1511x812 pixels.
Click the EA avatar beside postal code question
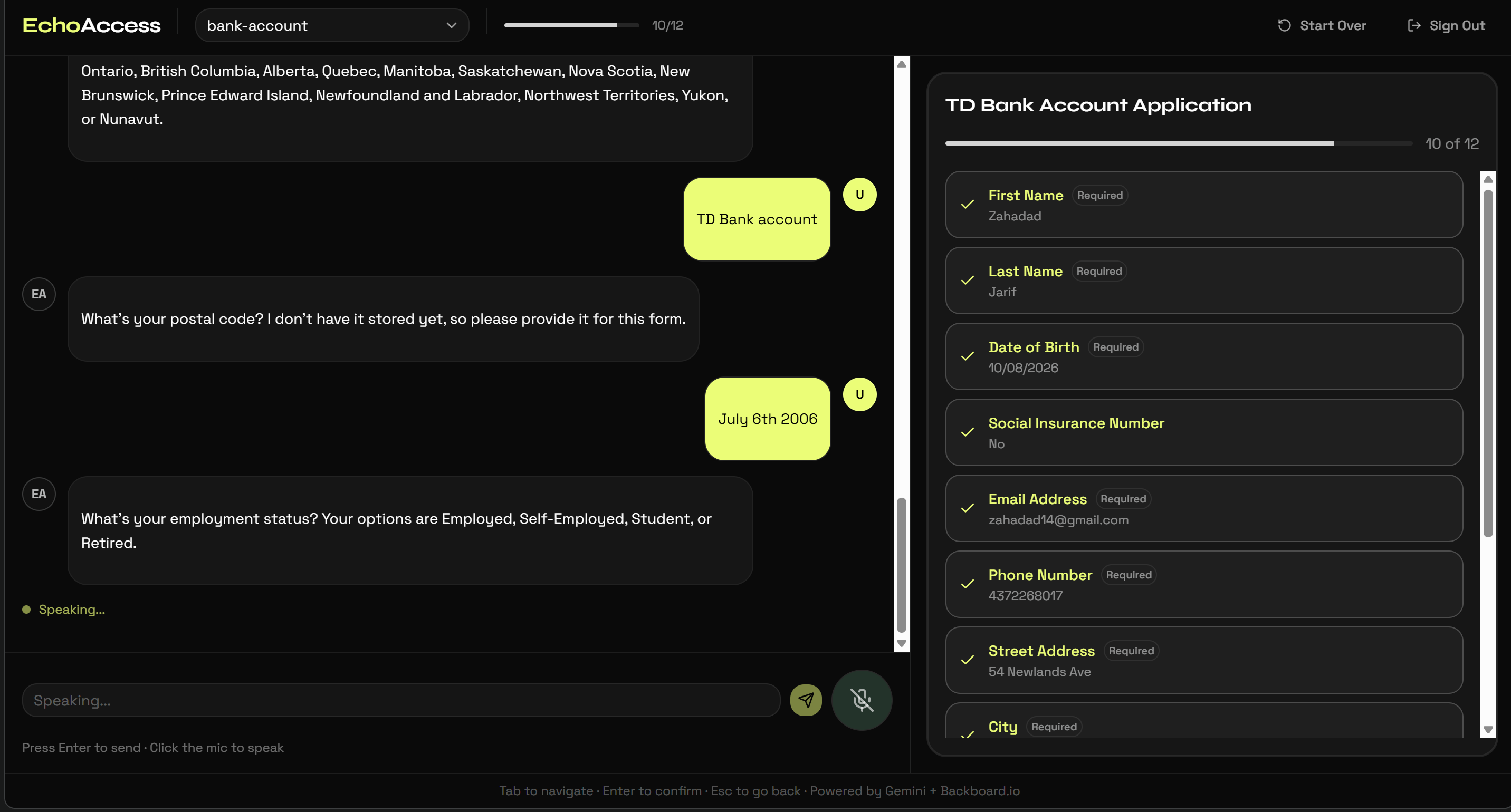coord(39,294)
